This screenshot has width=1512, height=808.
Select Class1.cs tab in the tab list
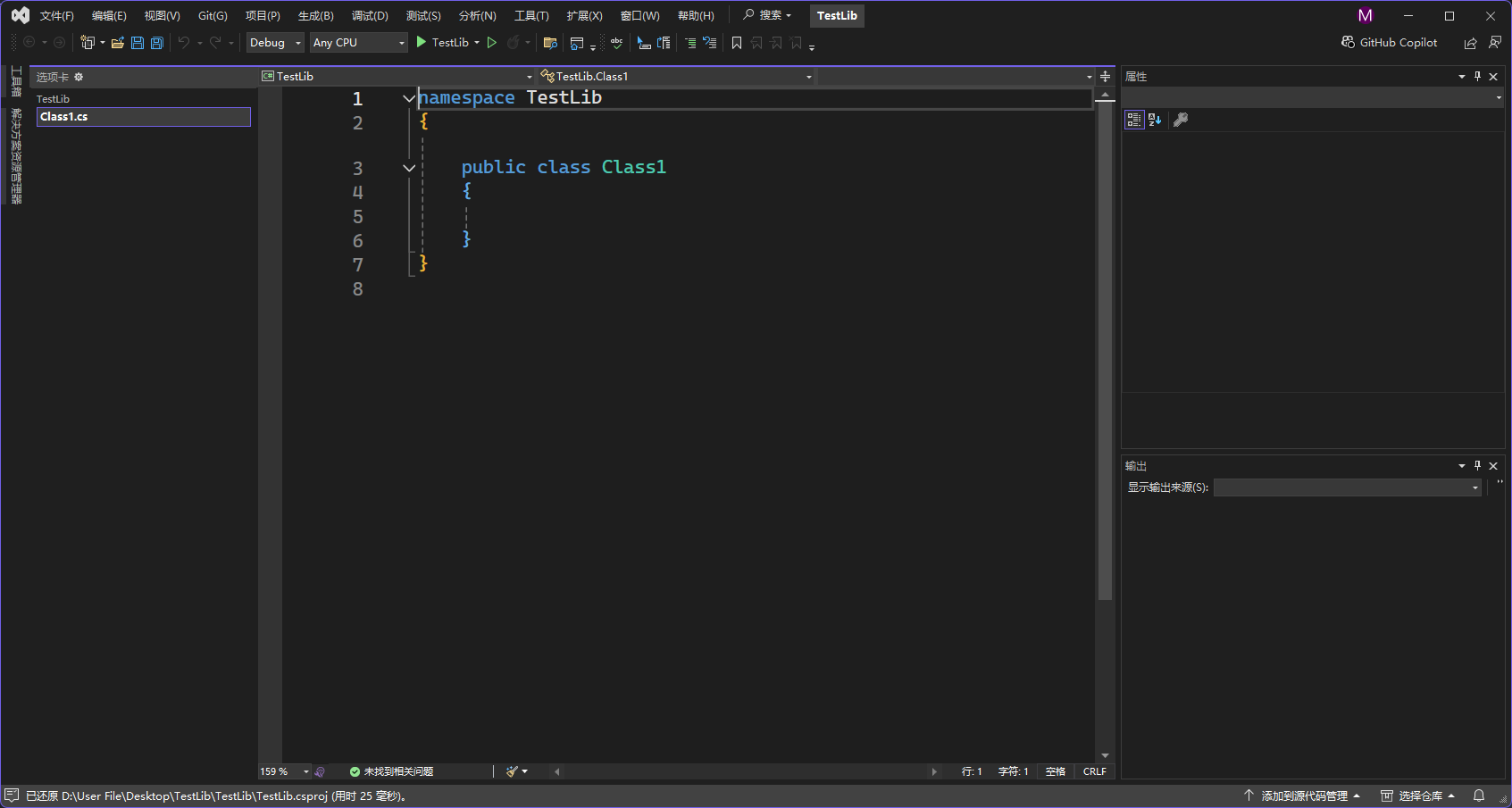coord(143,117)
